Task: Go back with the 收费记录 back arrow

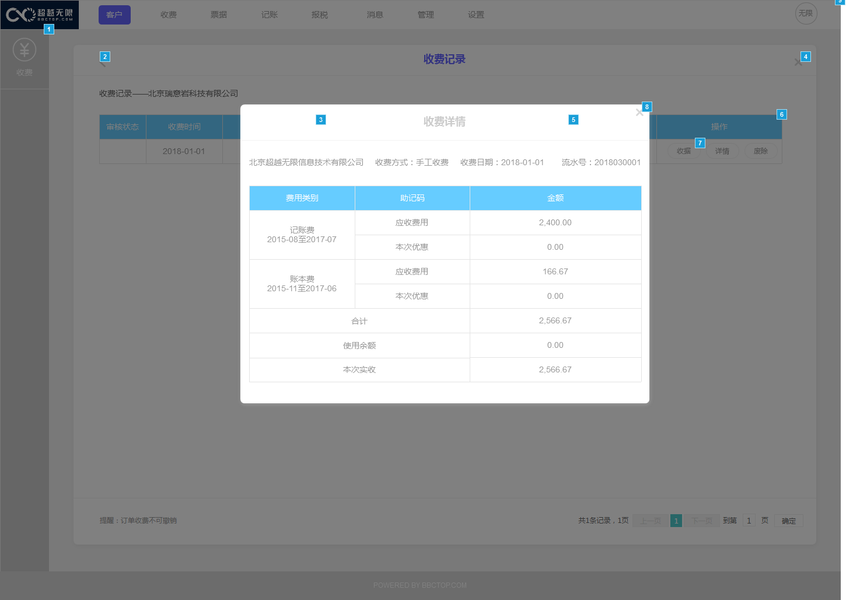Action: pos(103,63)
